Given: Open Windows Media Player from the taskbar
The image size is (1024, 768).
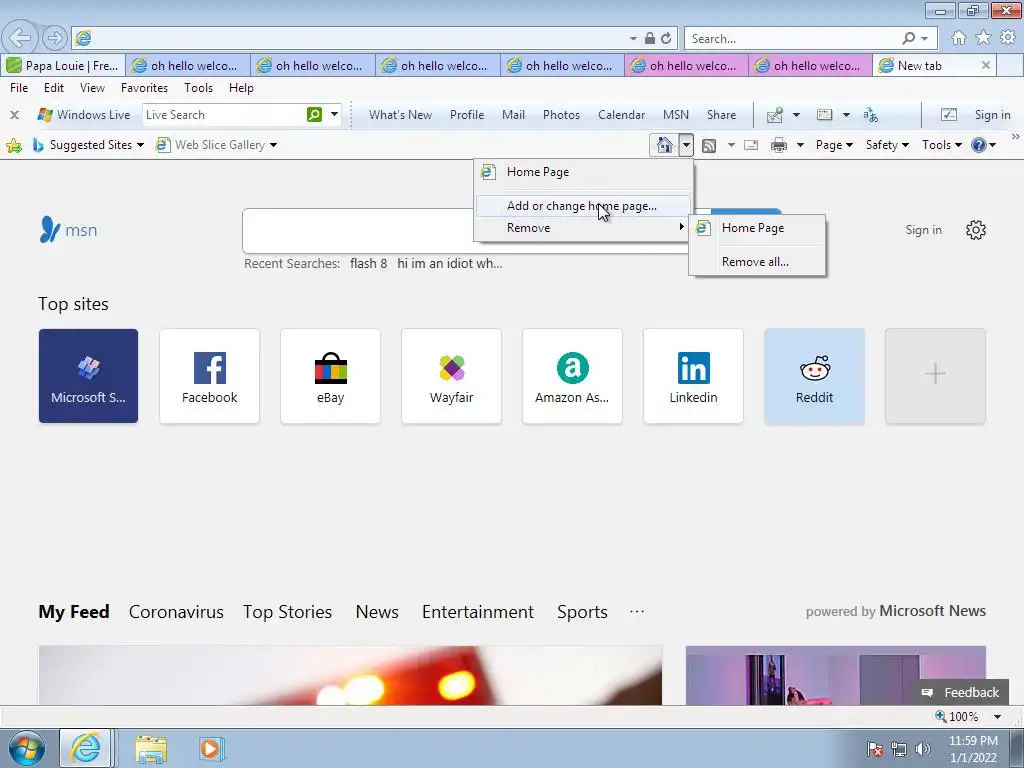Looking at the screenshot, I should point(210,748).
